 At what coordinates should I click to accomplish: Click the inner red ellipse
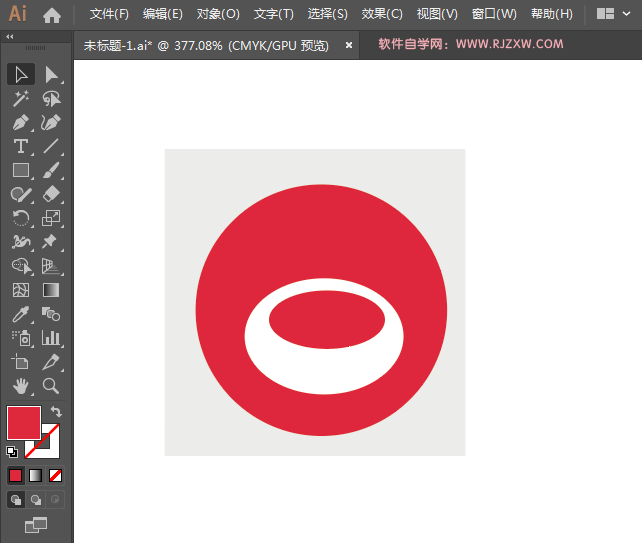327,320
